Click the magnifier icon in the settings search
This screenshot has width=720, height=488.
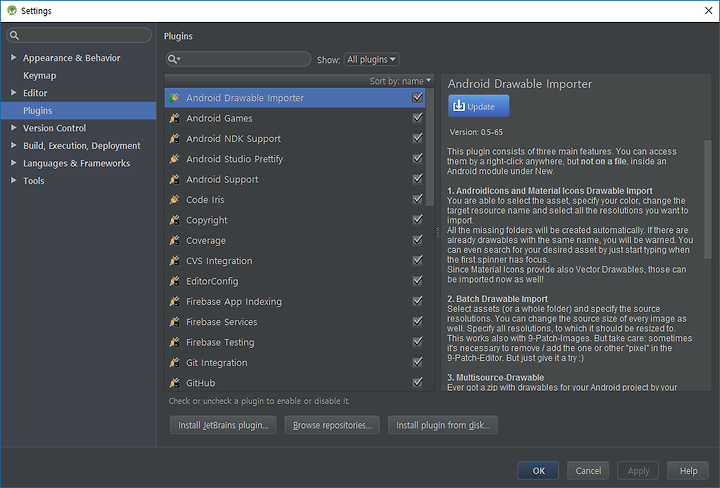coord(14,35)
